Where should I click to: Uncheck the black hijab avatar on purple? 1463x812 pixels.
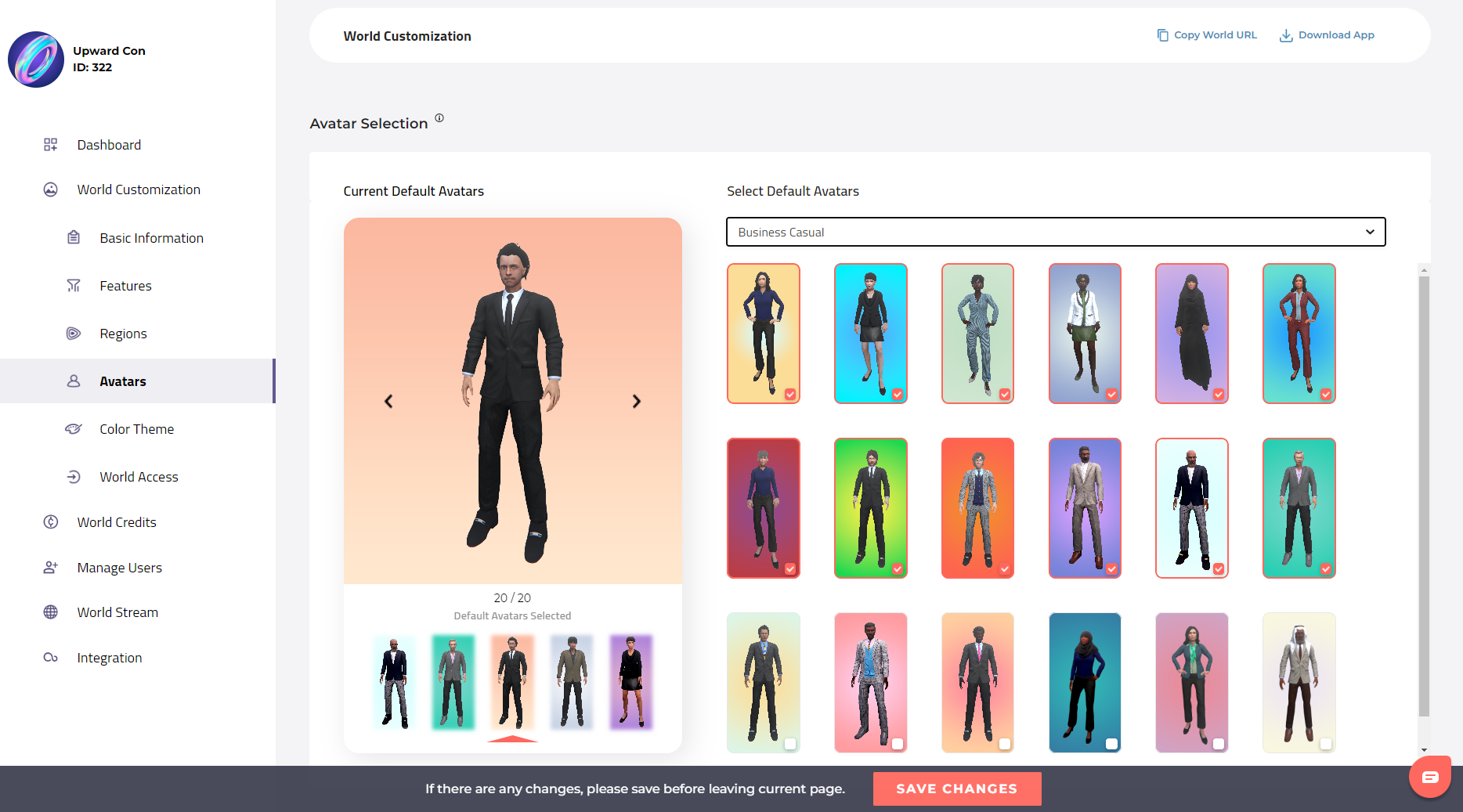click(x=1219, y=395)
